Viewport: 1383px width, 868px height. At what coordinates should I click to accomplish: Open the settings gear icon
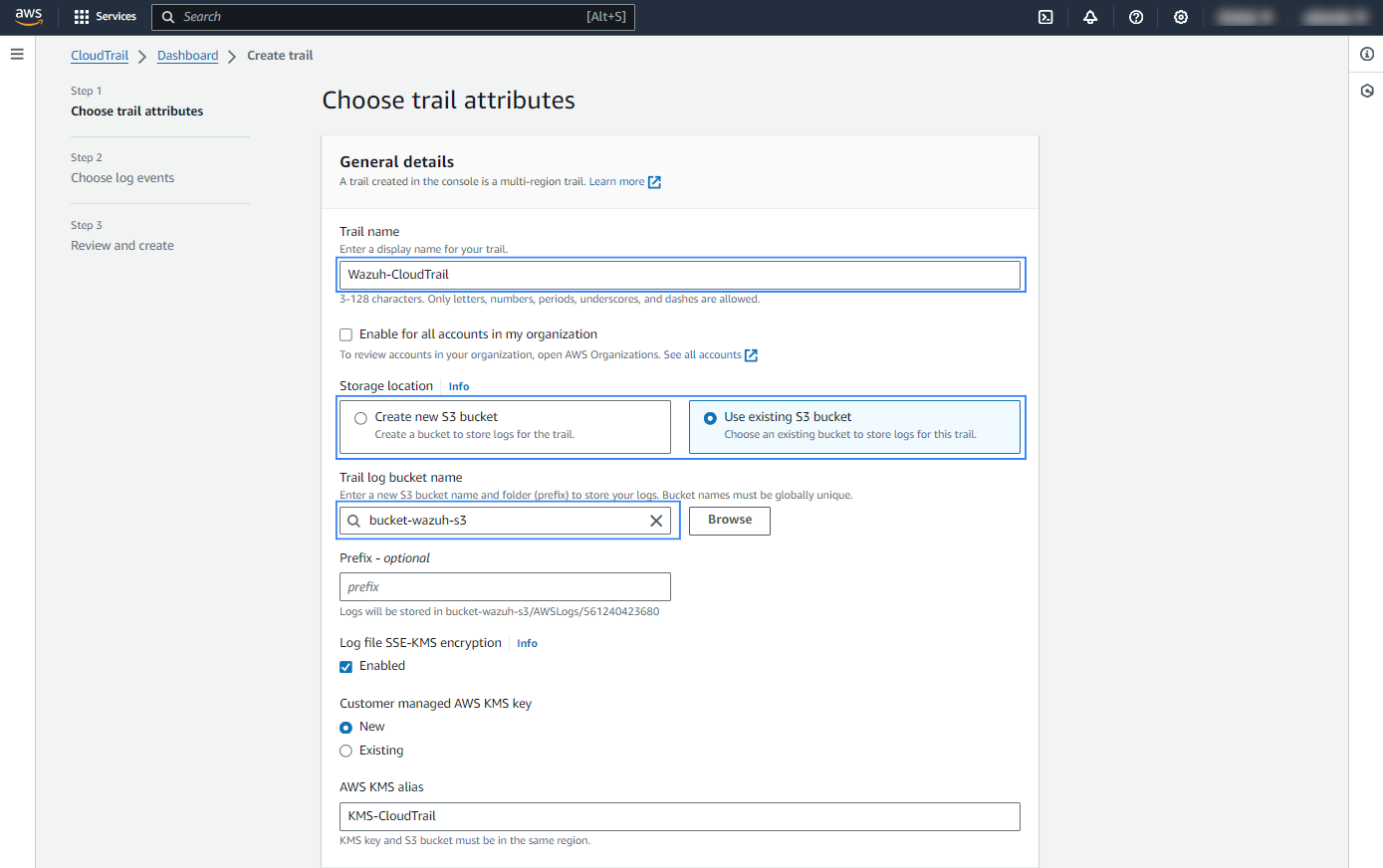coord(1181,17)
